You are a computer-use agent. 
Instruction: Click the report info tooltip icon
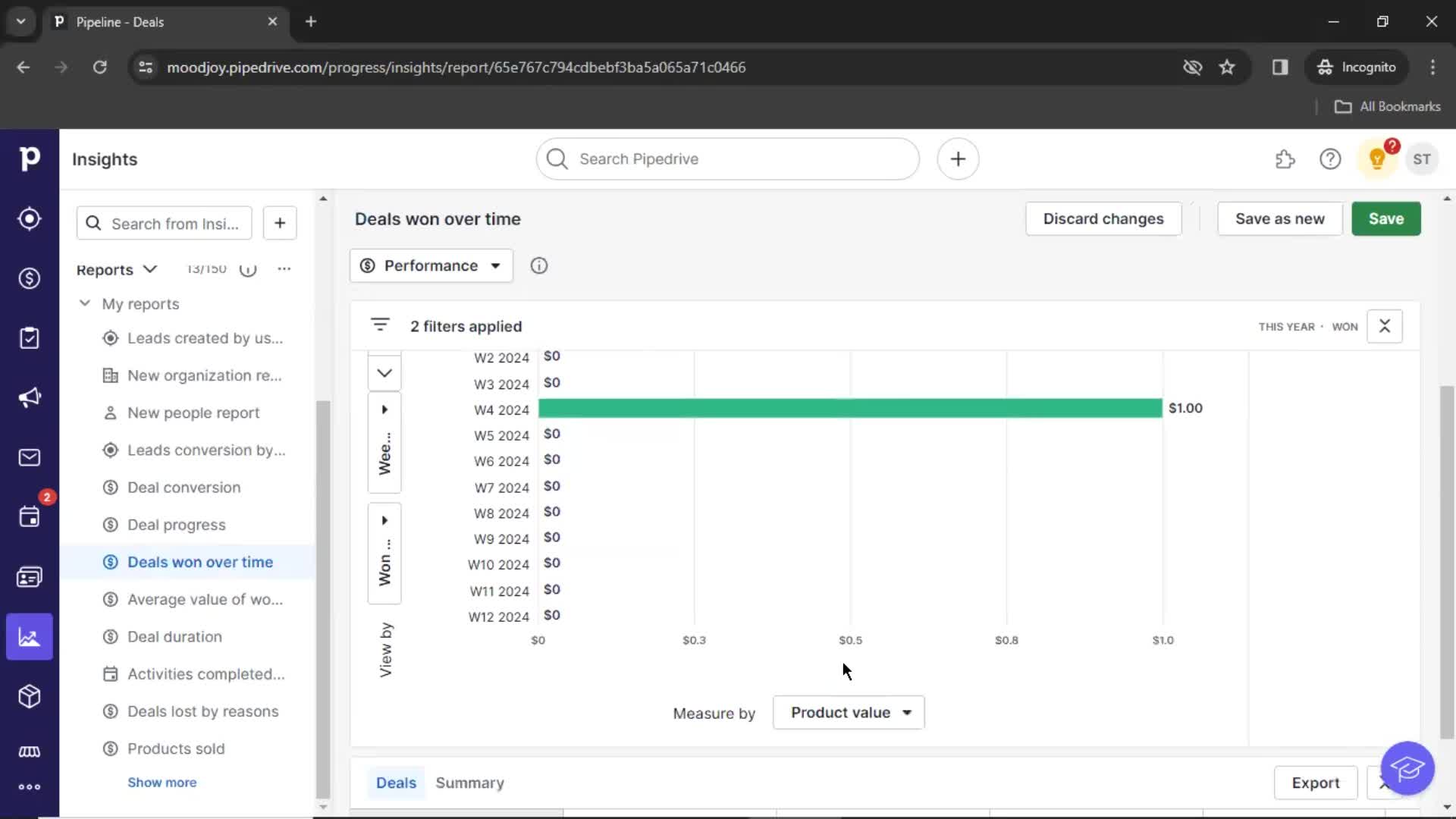pyautogui.click(x=538, y=265)
